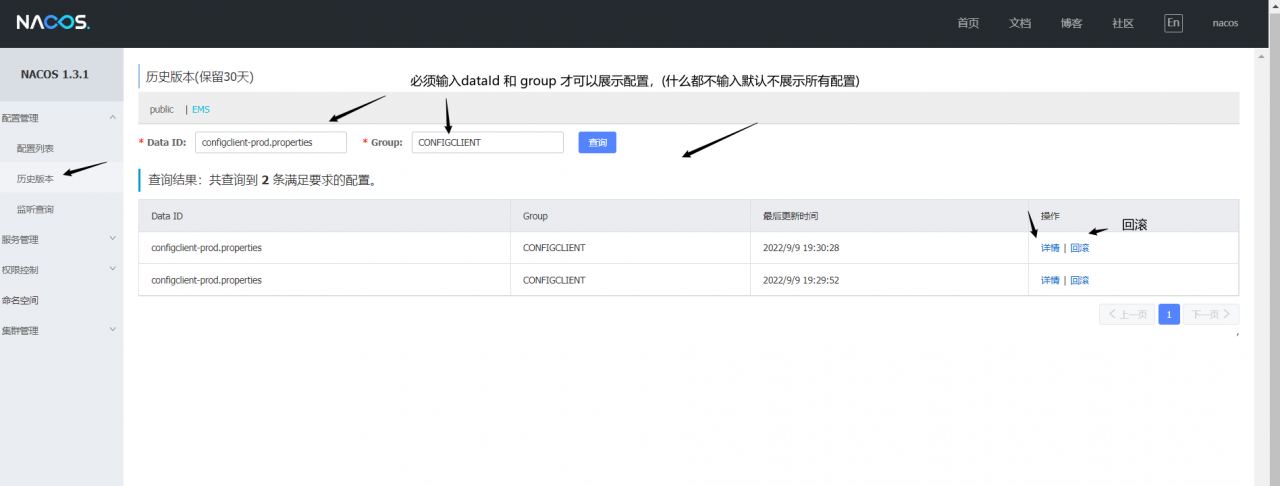The height and width of the screenshot is (486, 1280).
Task: Click 回滚 for the 19:30:28 record
Action: (1080, 248)
